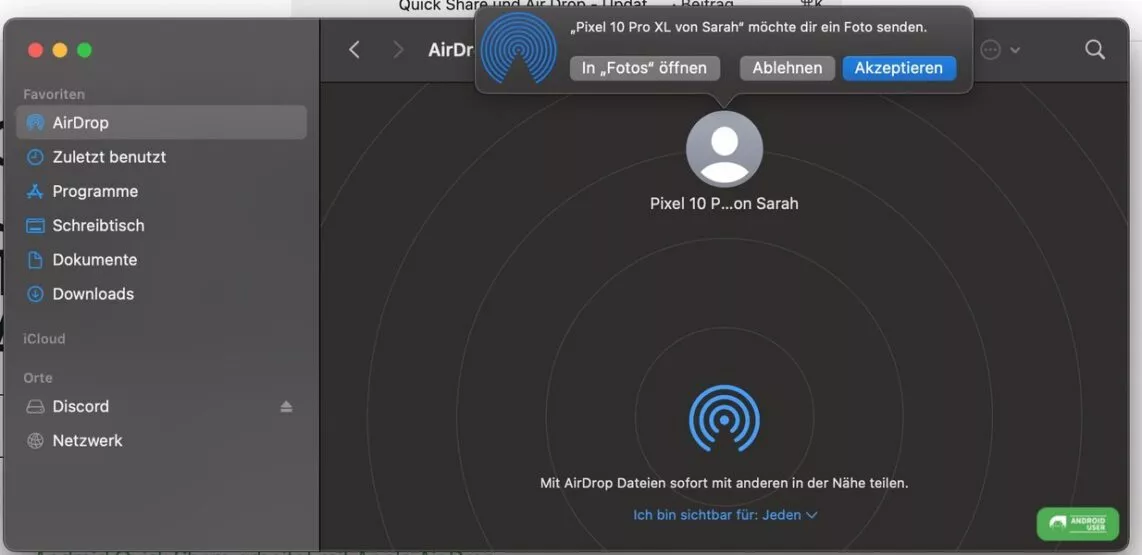Open Downloads in the sidebar
The width and height of the screenshot is (1142, 555).
click(x=161, y=294)
